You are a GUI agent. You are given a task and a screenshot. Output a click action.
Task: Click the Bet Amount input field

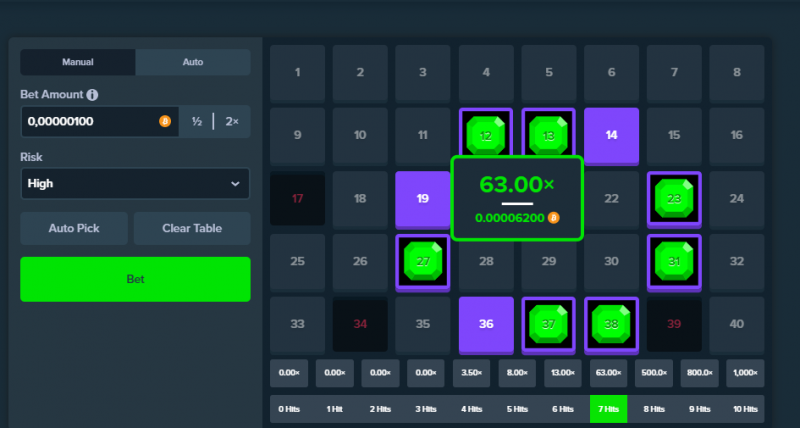99,121
